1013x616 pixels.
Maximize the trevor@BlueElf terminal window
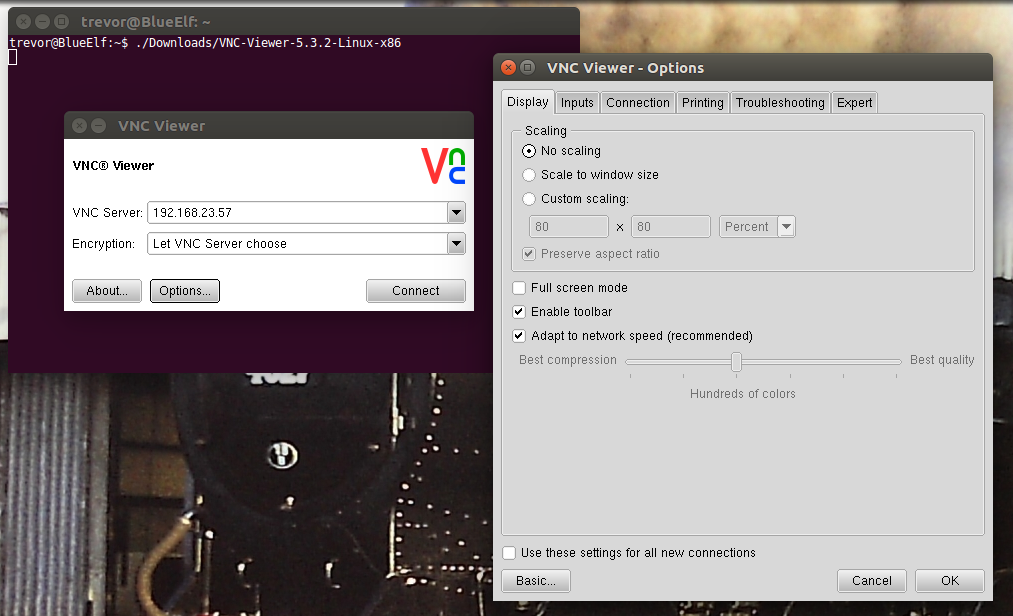tap(61, 21)
